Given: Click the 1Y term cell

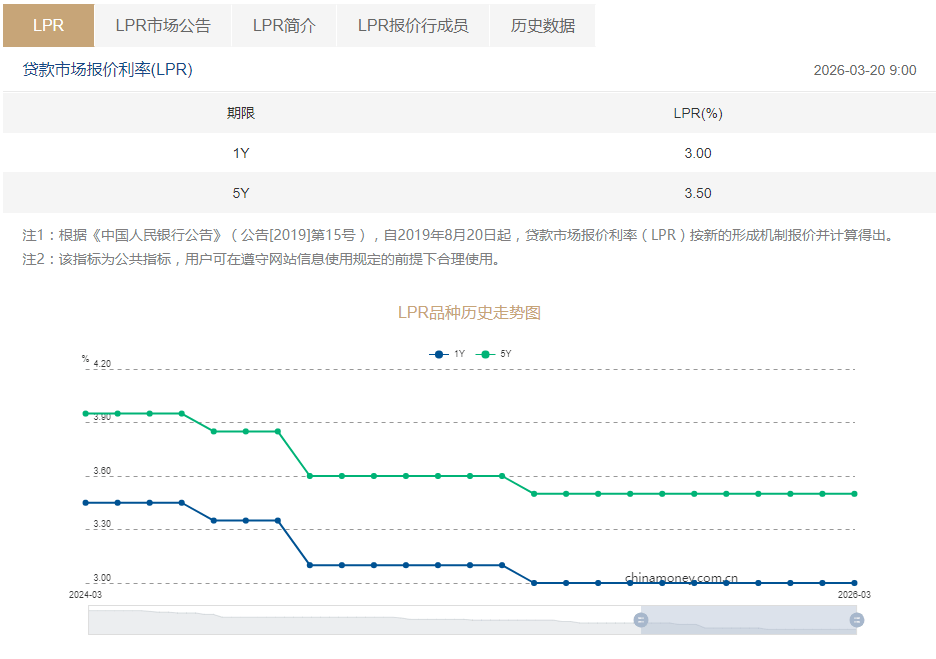Looking at the screenshot, I should point(241,153).
